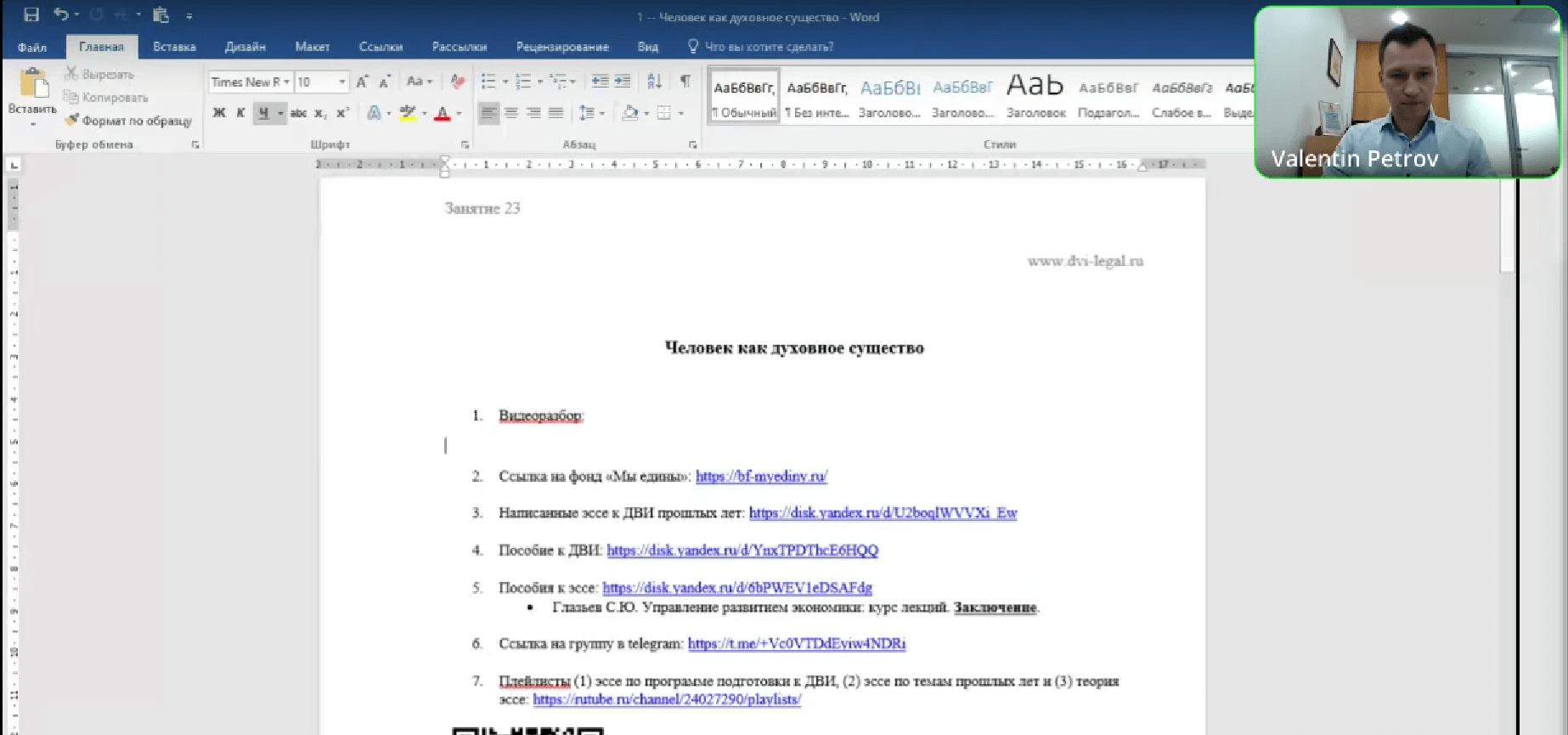Expand the underline style dropdown arrow

280,113
